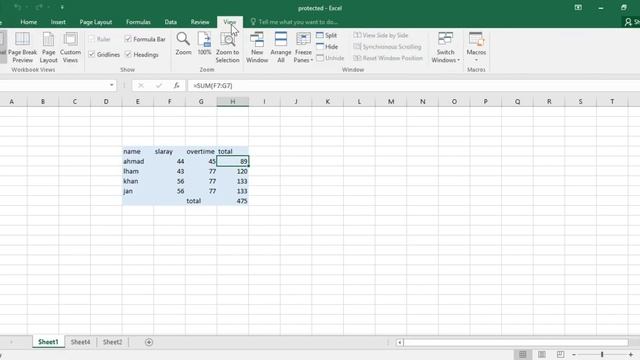Toggle the Headings checkbox
Screen dimensions: 640x360
coord(128,54)
